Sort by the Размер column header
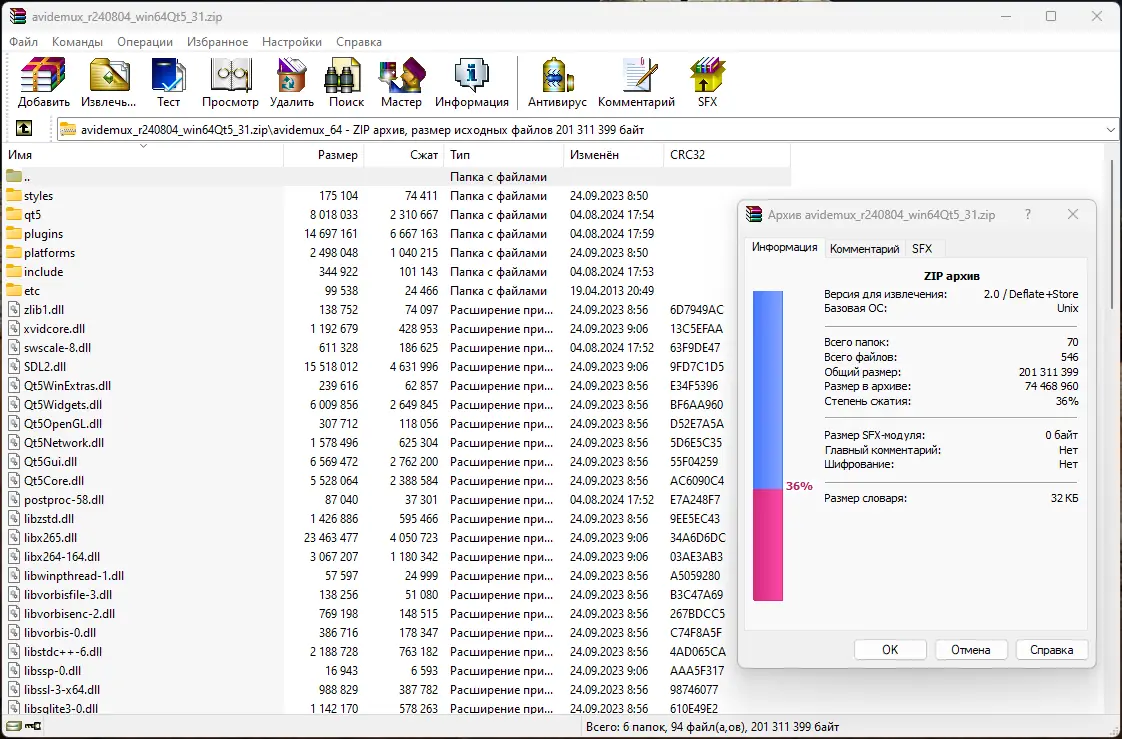The width and height of the screenshot is (1122, 739). coord(323,155)
